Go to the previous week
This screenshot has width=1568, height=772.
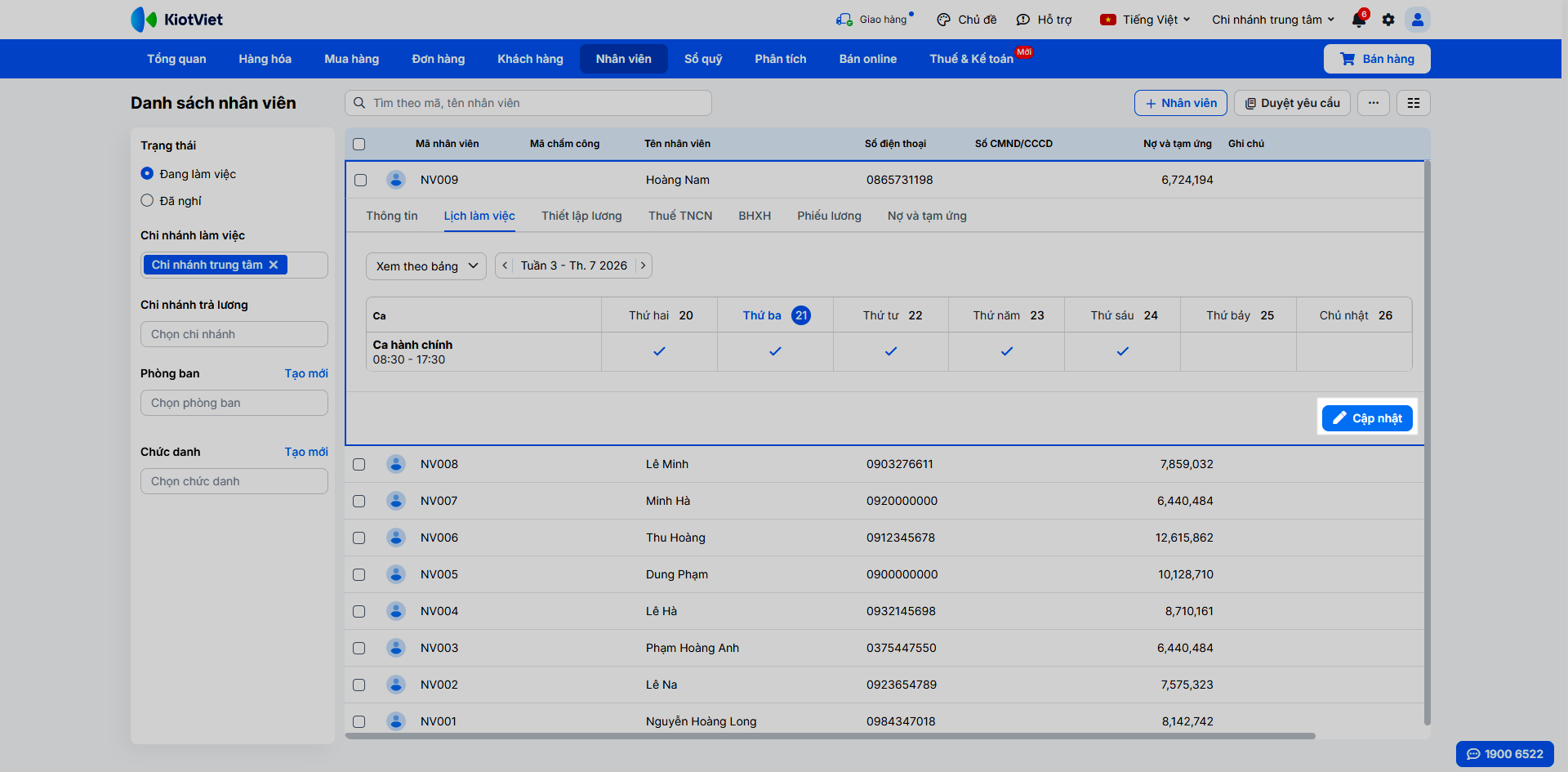(x=505, y=266)
